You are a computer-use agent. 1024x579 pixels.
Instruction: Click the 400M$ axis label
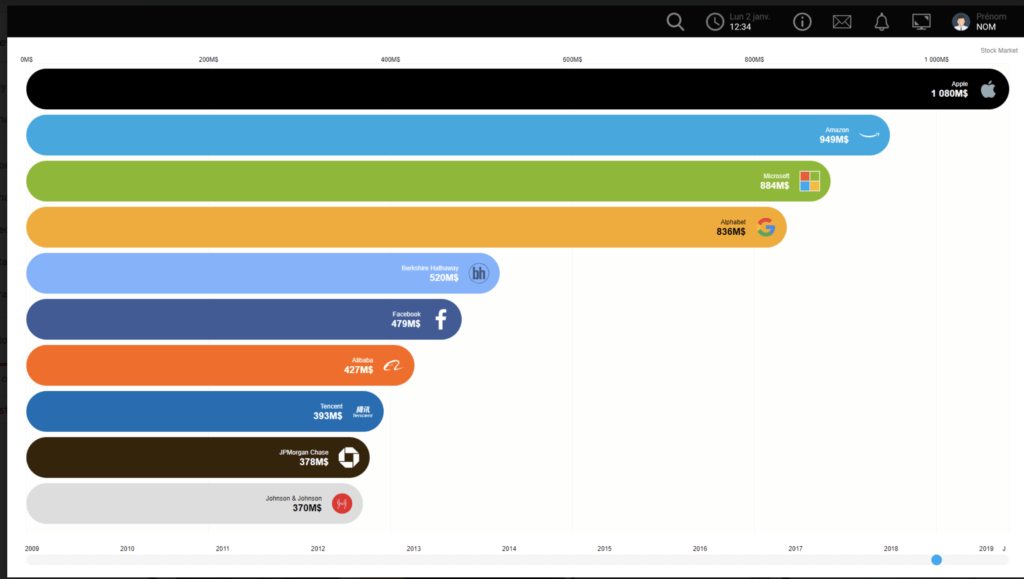(x=391, y=59)
